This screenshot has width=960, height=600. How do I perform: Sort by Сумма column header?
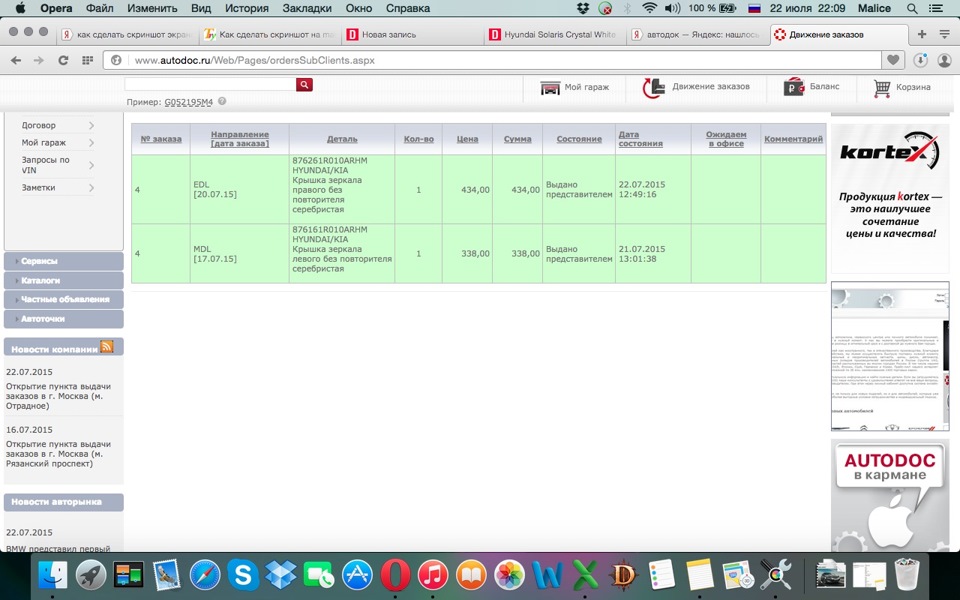pos(517,139)
